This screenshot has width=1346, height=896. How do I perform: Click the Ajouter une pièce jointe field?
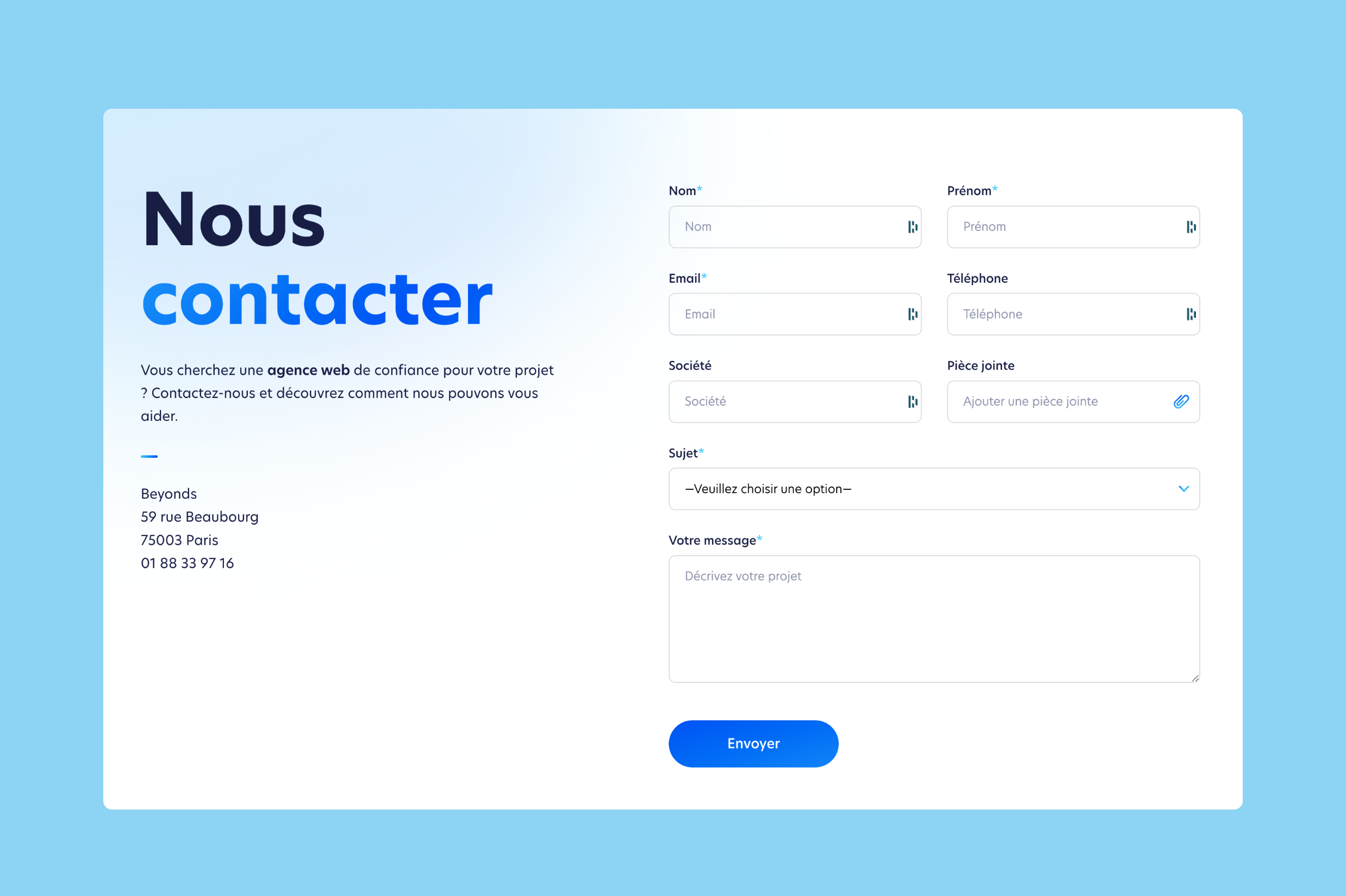pyautogui.click(x=1074, y=400)
